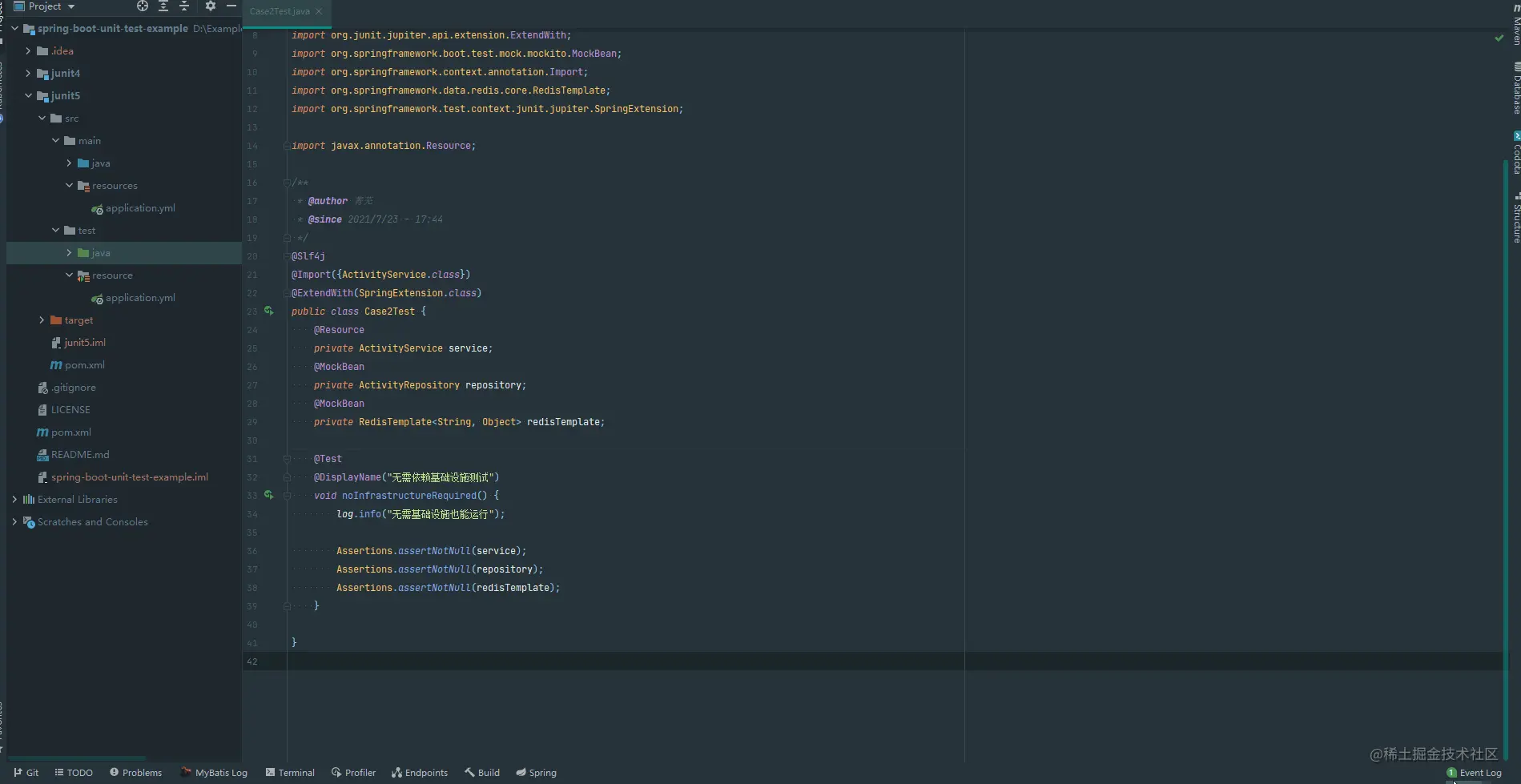
Task: Click the Project panel horizontal scrollbar
Action: pyautogui.click(x=77, y=758)
